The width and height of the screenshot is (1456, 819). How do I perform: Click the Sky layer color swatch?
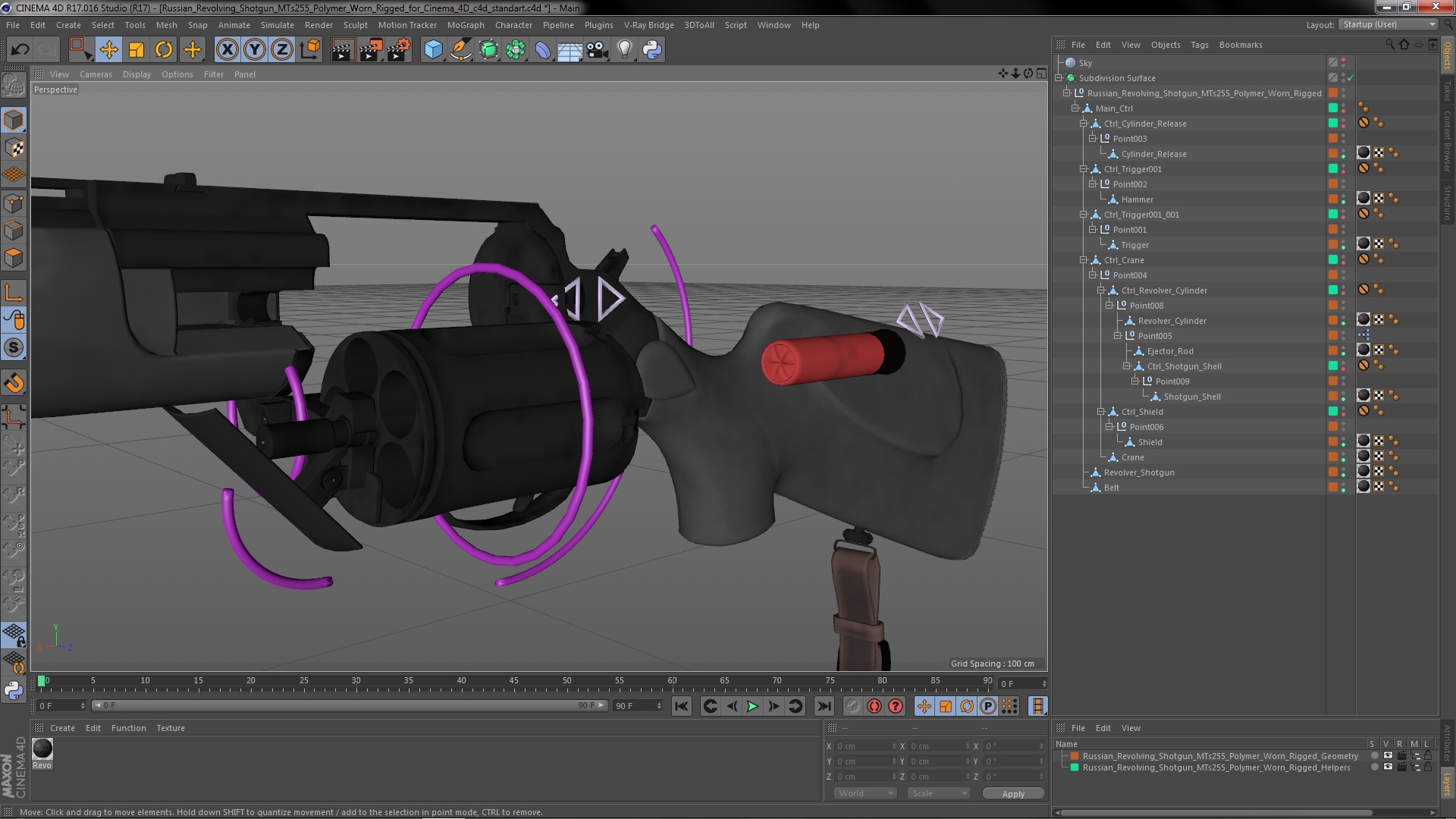tap(1332, 63)
